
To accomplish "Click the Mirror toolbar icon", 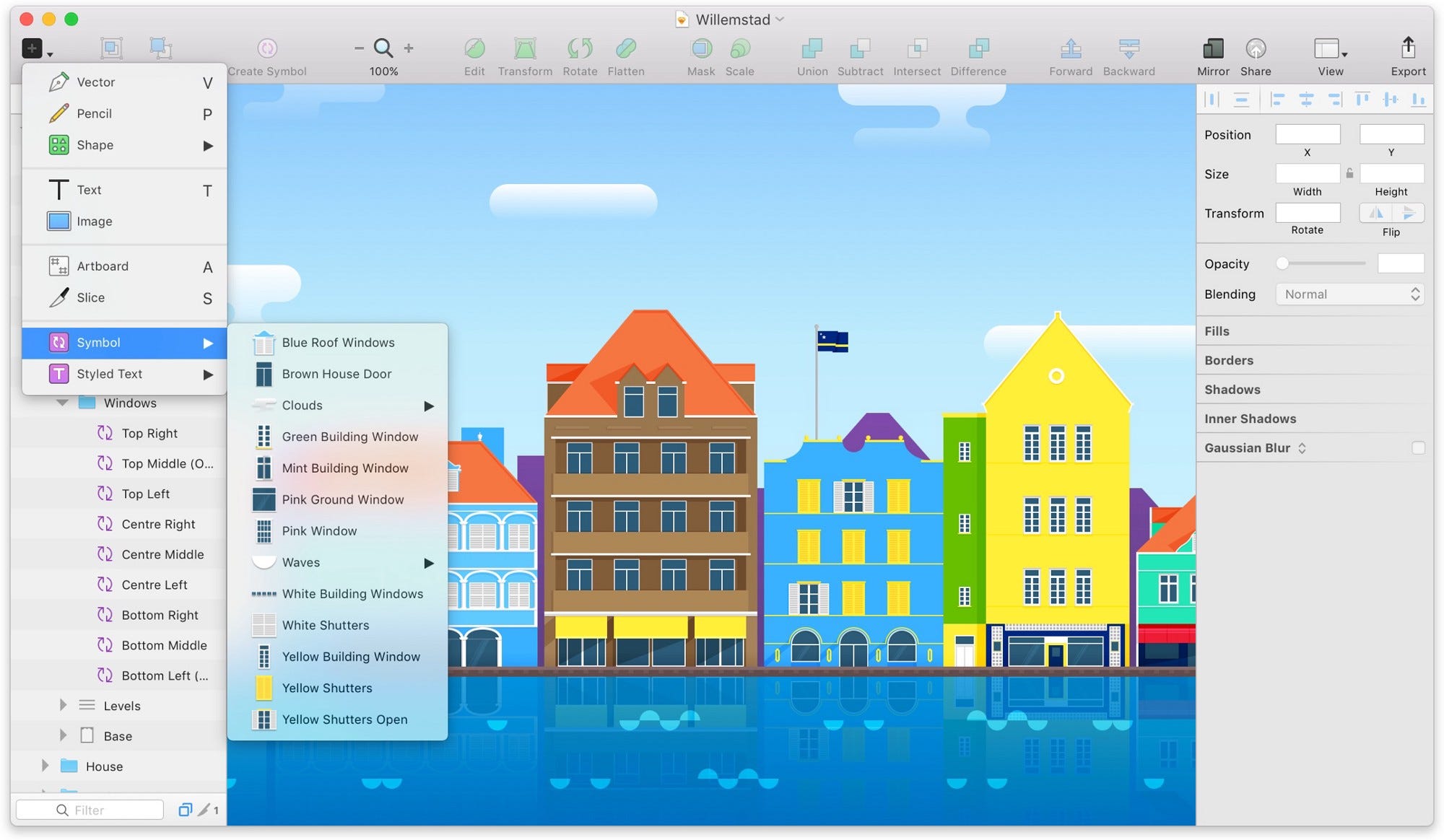I will coord(1213,48).
